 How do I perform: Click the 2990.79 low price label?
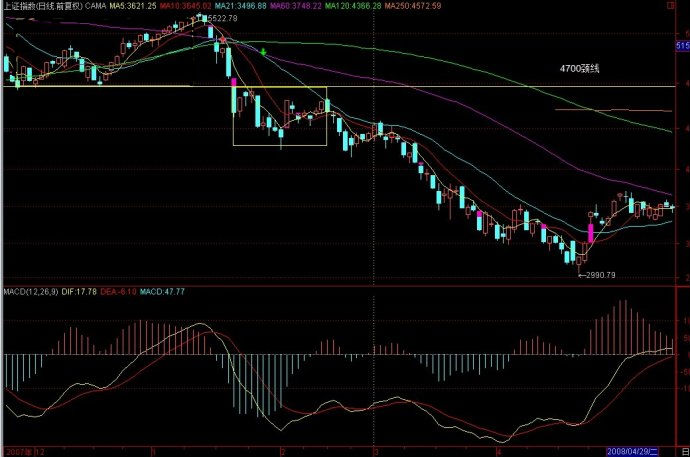[x=599, y=273]
